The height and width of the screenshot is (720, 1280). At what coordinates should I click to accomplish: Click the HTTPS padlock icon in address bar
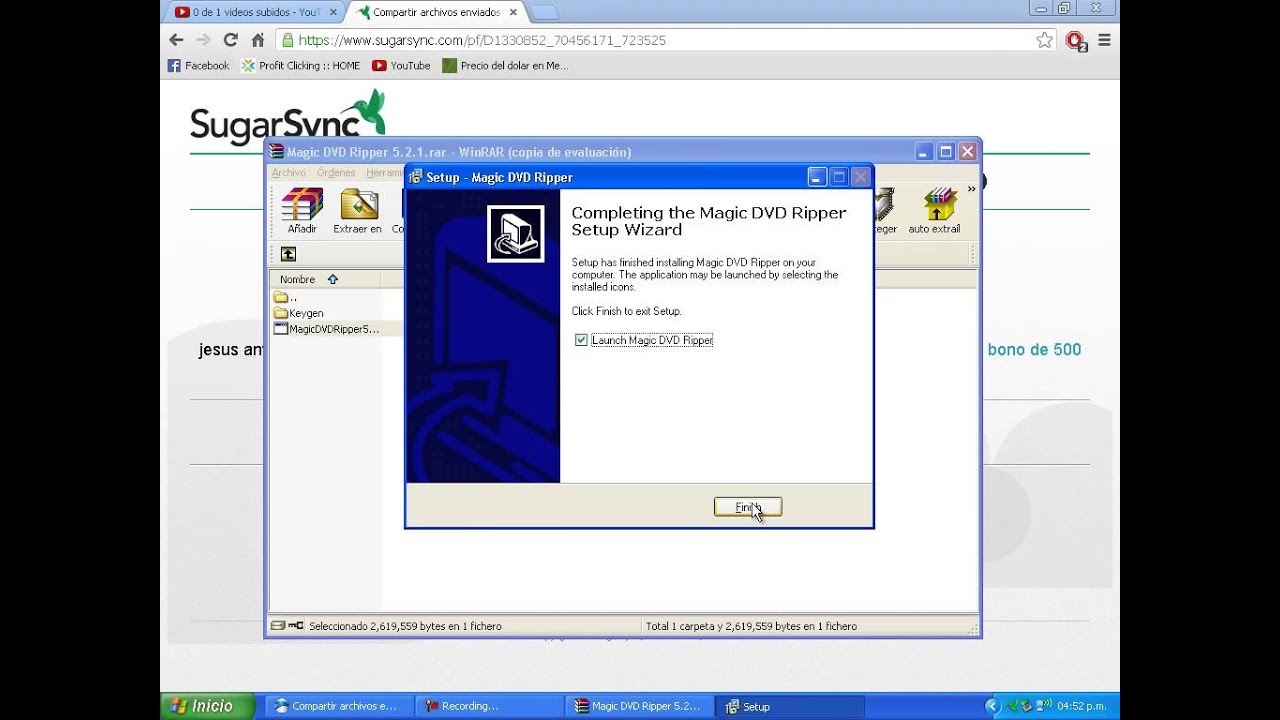click(288, 40)
